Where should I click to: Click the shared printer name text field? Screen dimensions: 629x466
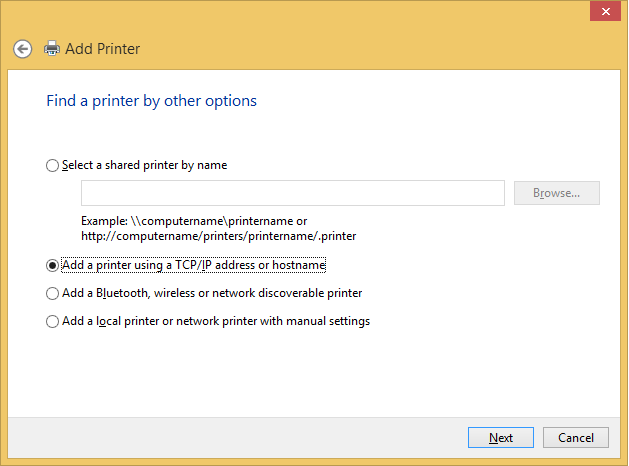tap(292, 193)
